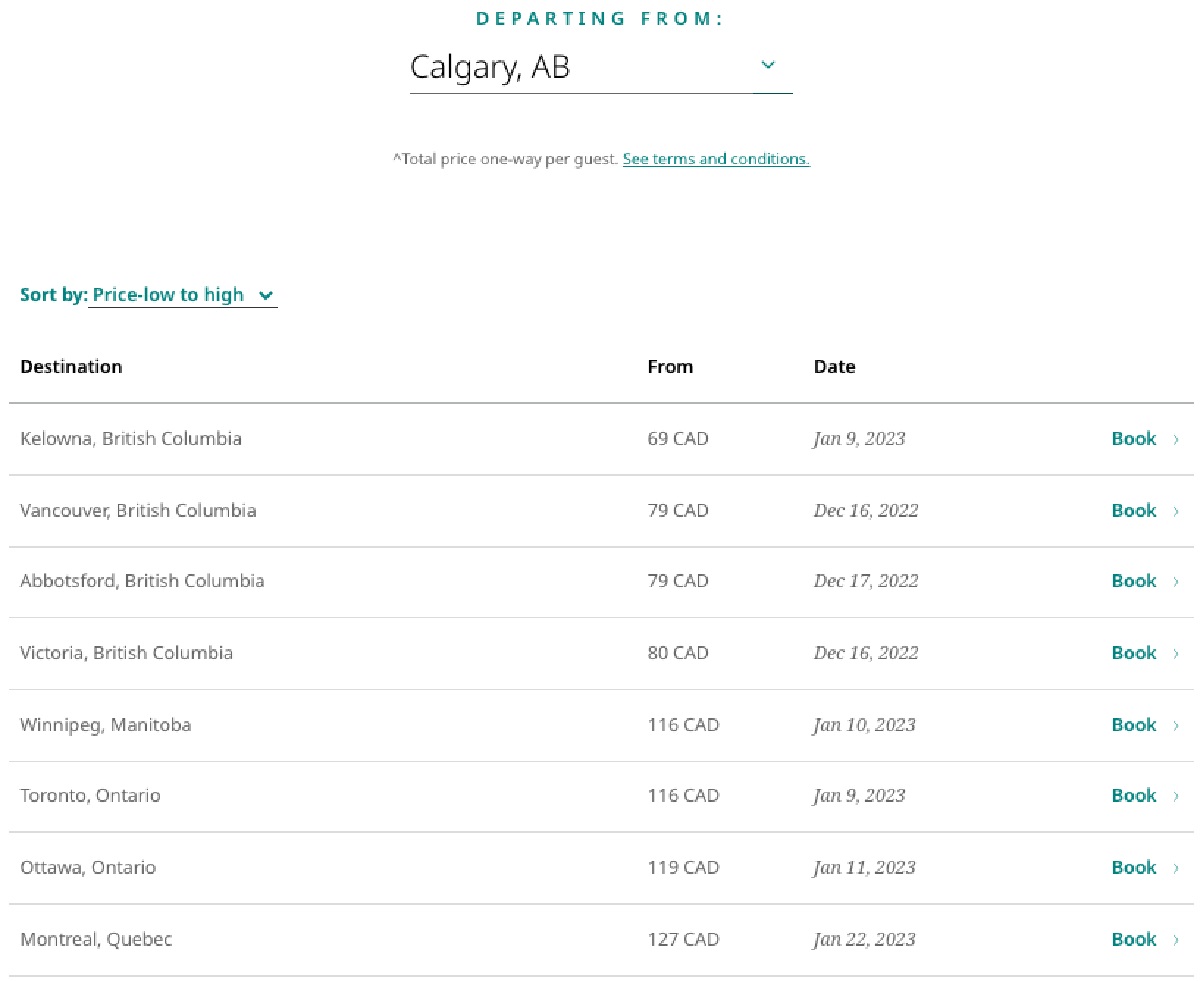Click the From column header
1200x981 pixels.
point(670,367)
